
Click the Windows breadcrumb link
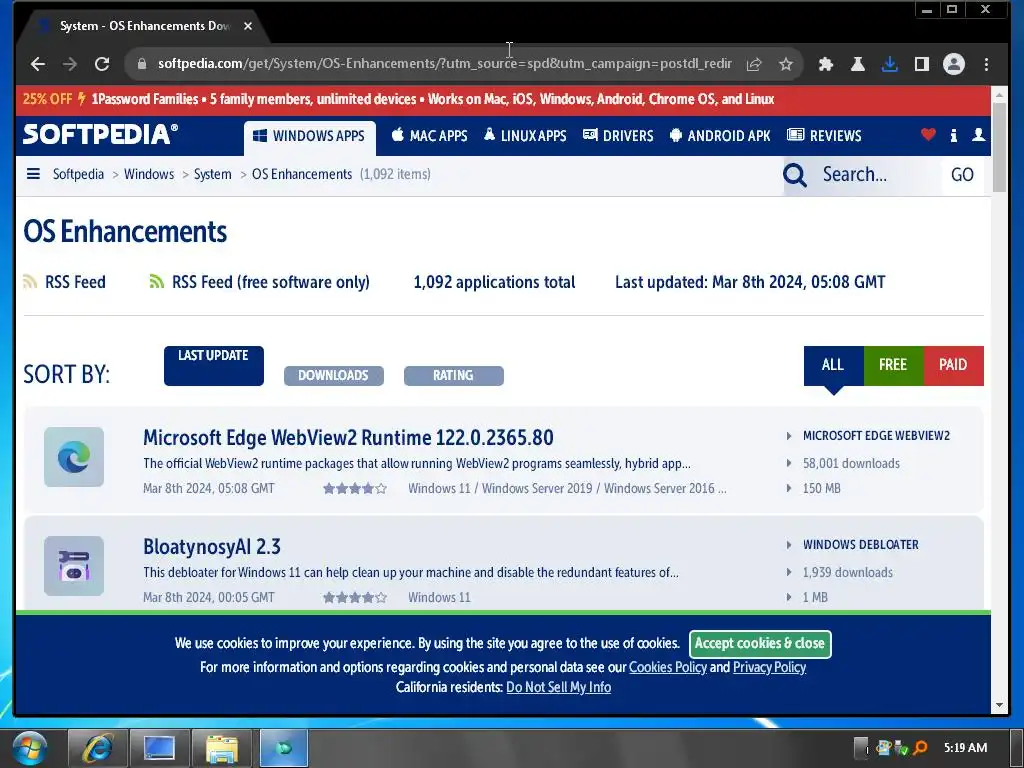149,174
